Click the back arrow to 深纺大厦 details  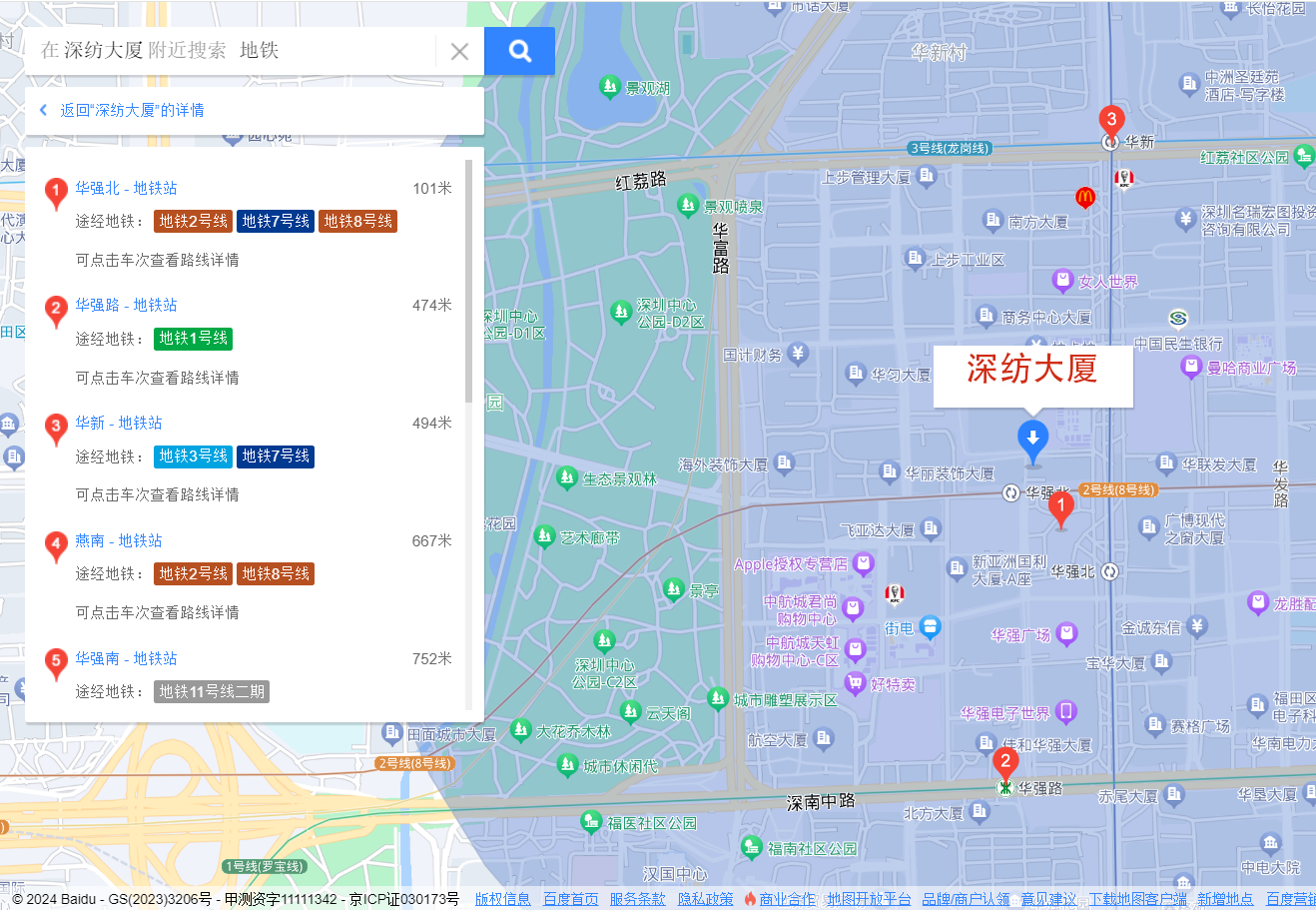(x=43, y=110)
